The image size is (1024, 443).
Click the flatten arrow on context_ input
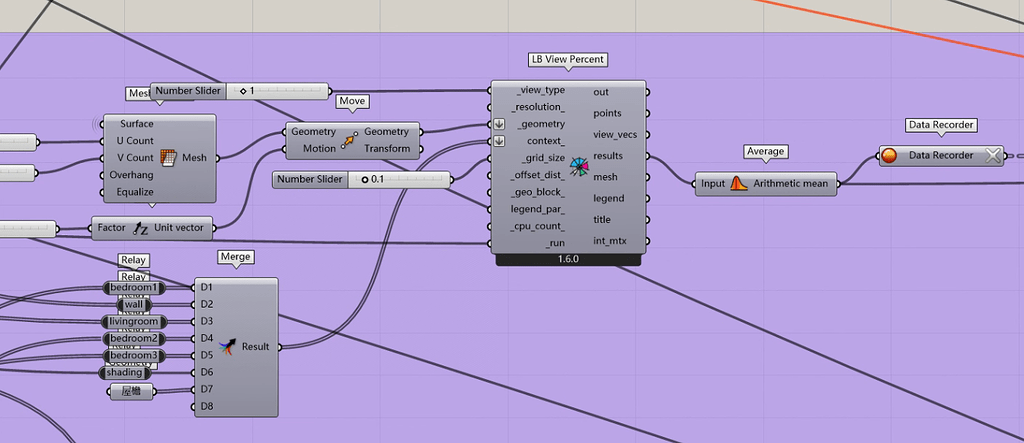(500, 140)
